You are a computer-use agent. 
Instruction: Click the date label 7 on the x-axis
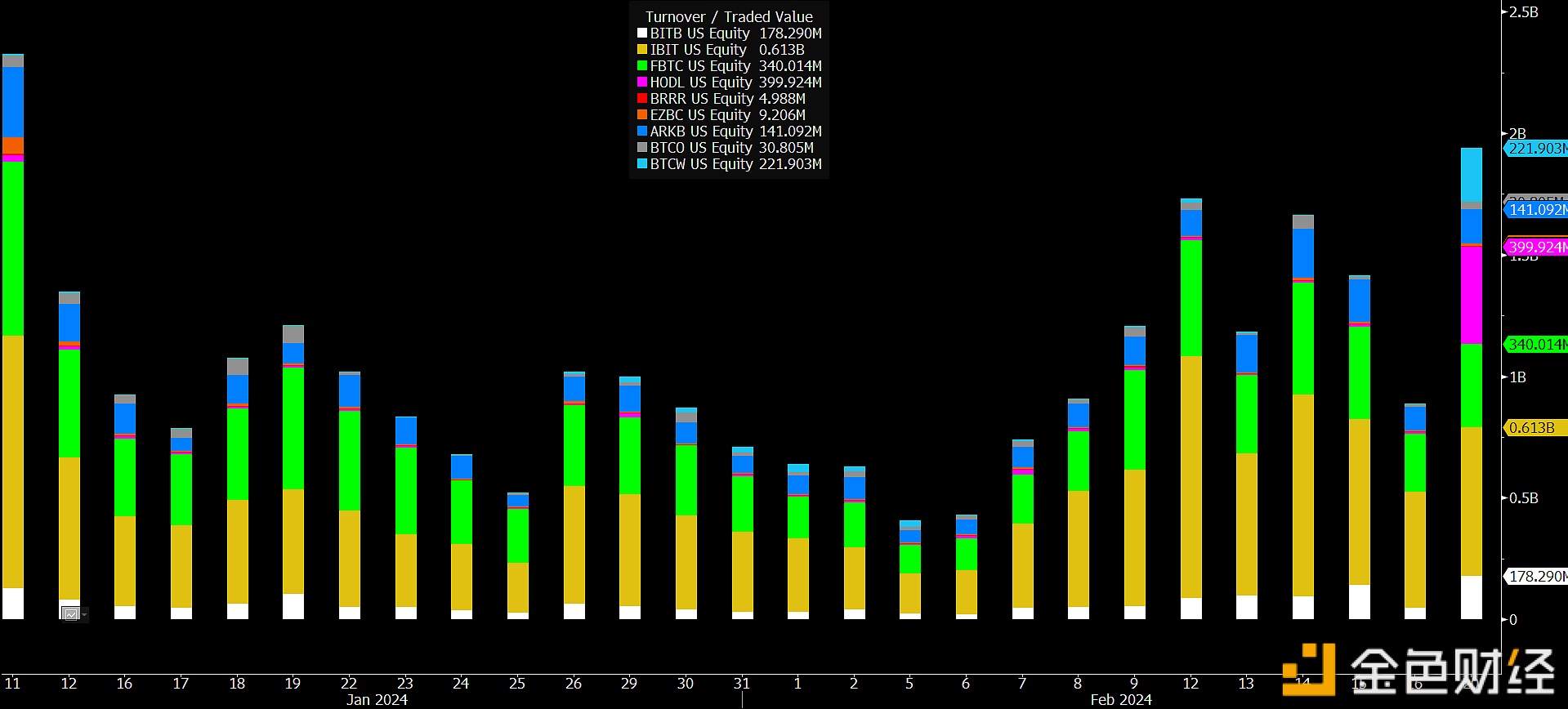(x=1022, y=684)
